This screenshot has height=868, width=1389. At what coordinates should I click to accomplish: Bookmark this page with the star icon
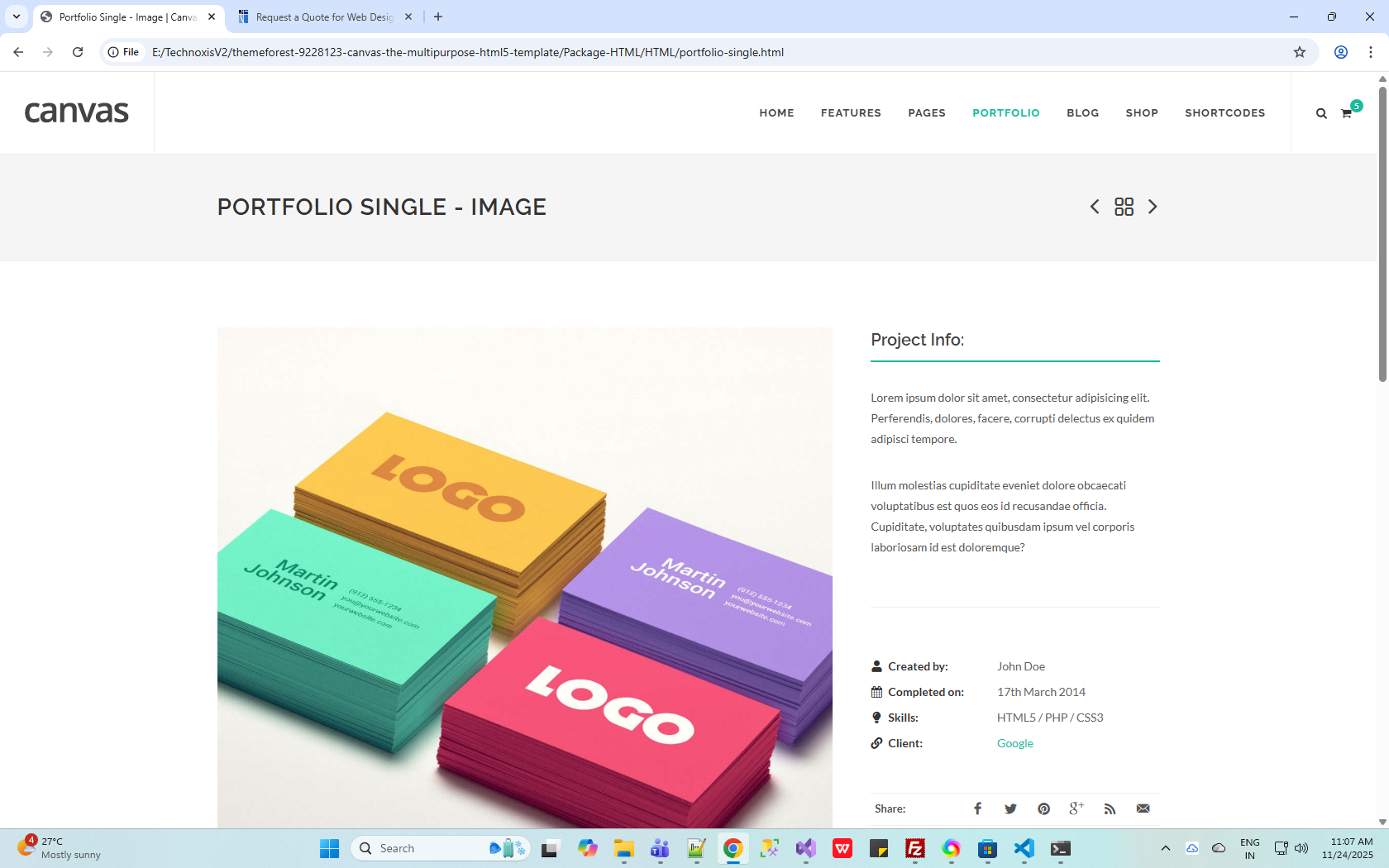click(x=1300, y=52)
